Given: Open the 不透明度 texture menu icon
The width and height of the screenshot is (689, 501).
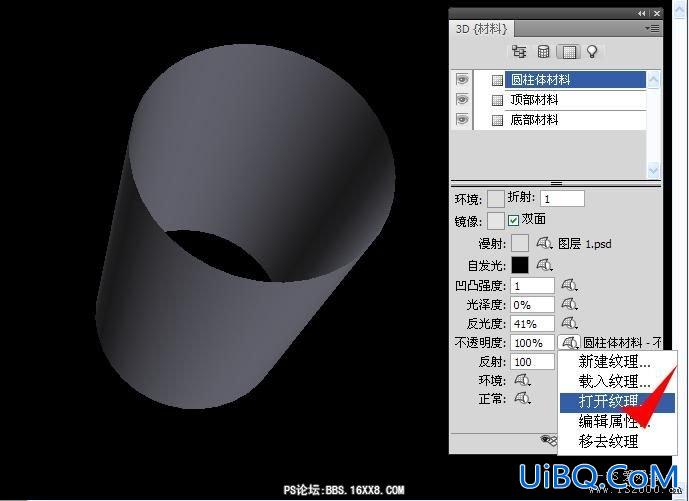Looking at the screenshot, I should (569, 342).
